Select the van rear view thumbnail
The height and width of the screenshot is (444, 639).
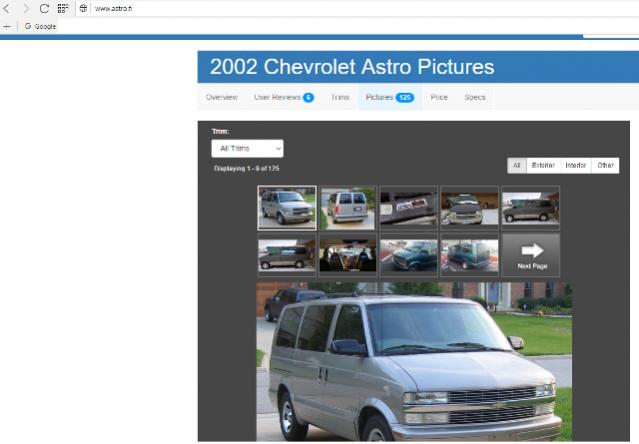point(348,208)
